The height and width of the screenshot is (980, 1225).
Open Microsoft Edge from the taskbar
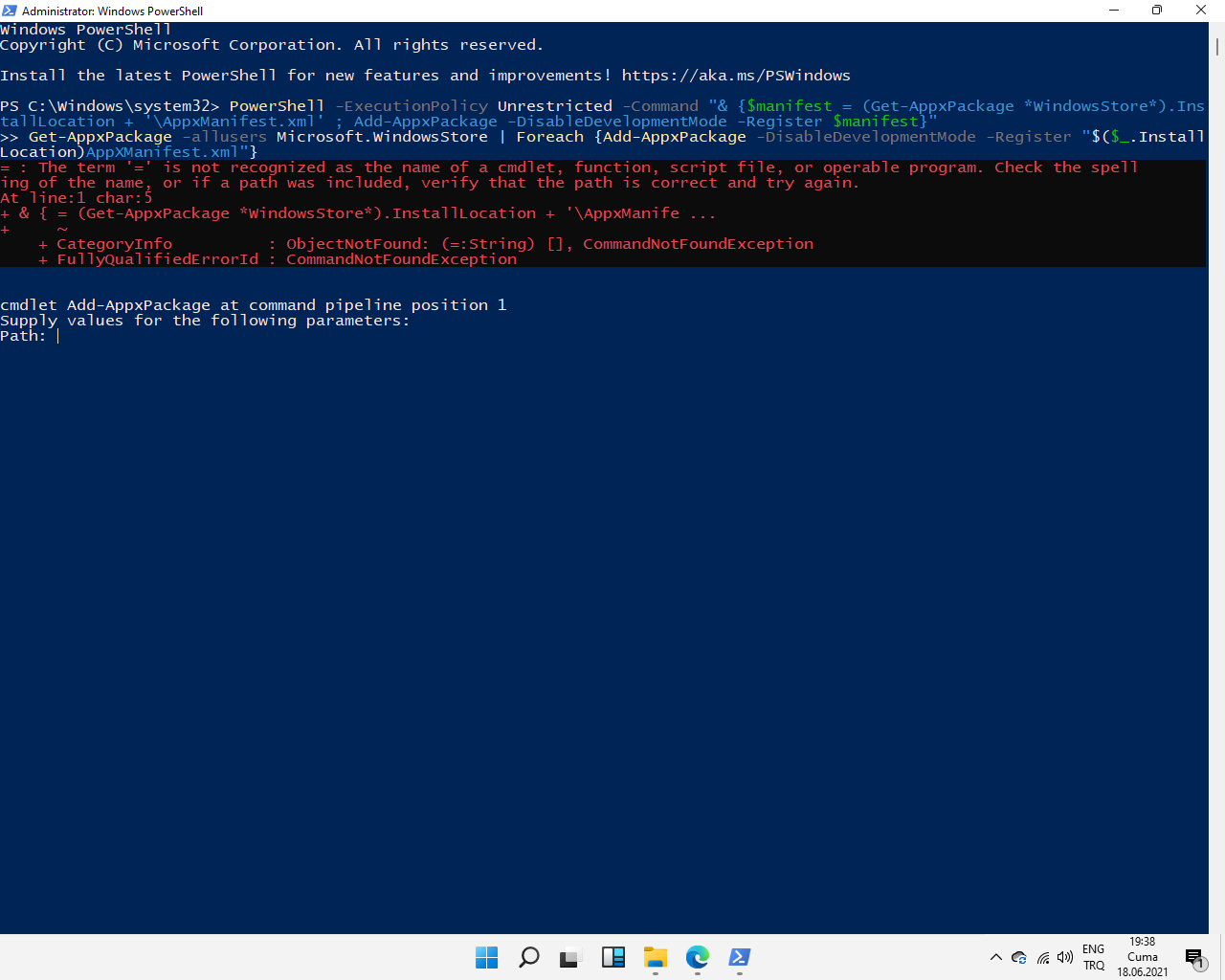coord(698,957)
